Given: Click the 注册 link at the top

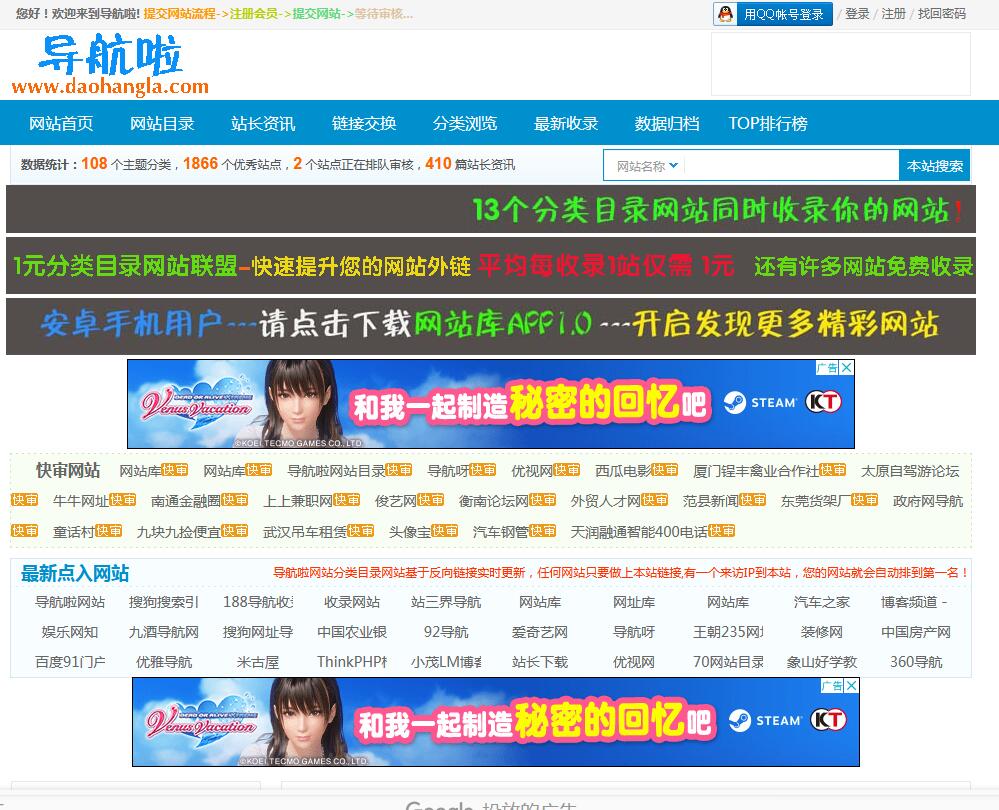Looking at the screenshot, I should click(893, 14).
